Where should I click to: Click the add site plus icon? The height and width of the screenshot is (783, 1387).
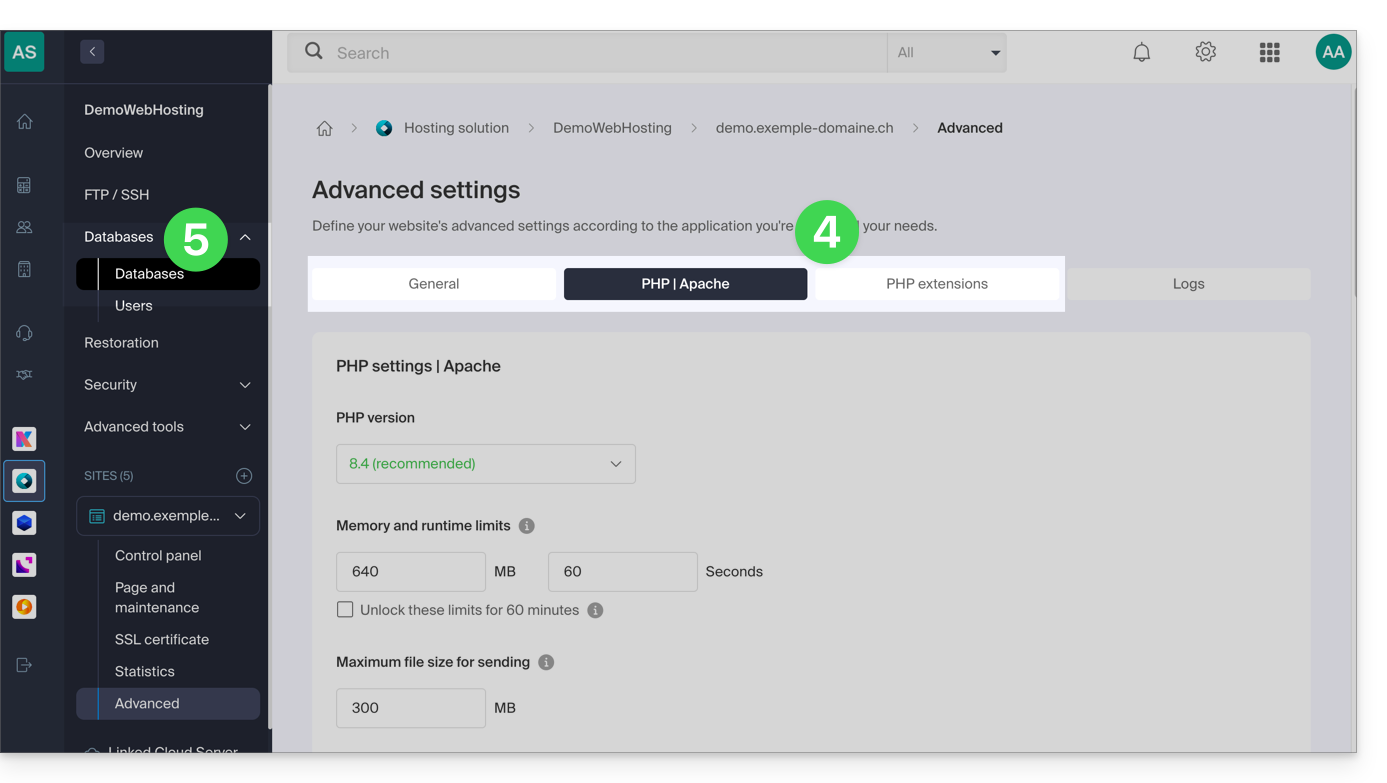click(x=244, y=476)
